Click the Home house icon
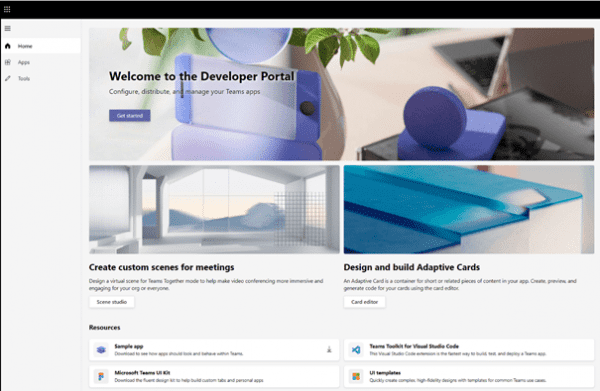 [8, 46]
